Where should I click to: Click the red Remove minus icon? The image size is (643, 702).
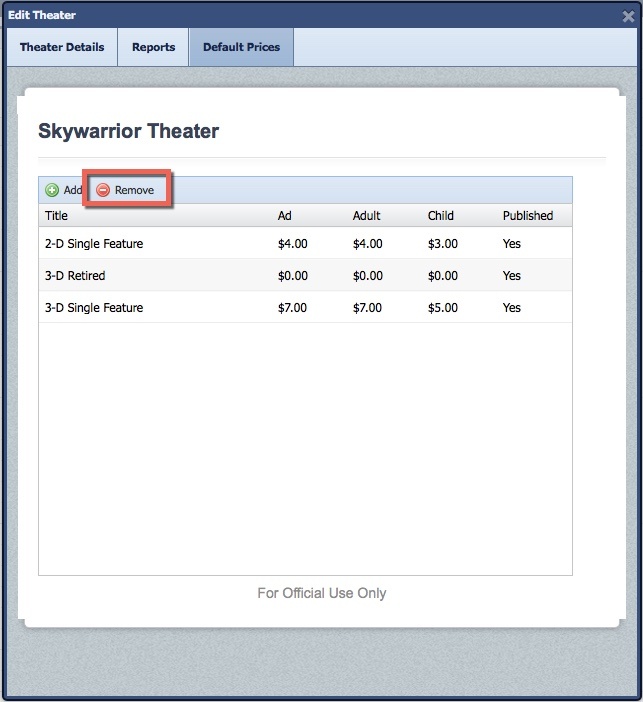103,190
